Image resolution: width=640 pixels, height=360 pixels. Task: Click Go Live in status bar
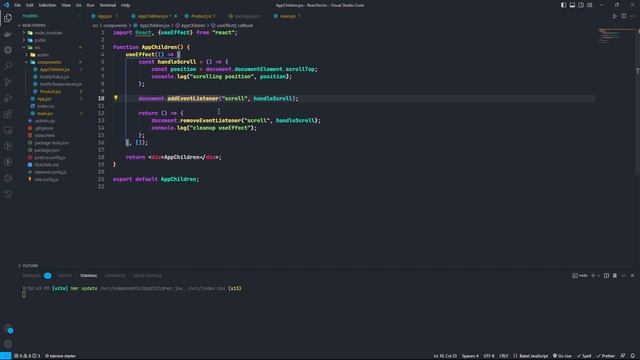(x=562, y=356)
